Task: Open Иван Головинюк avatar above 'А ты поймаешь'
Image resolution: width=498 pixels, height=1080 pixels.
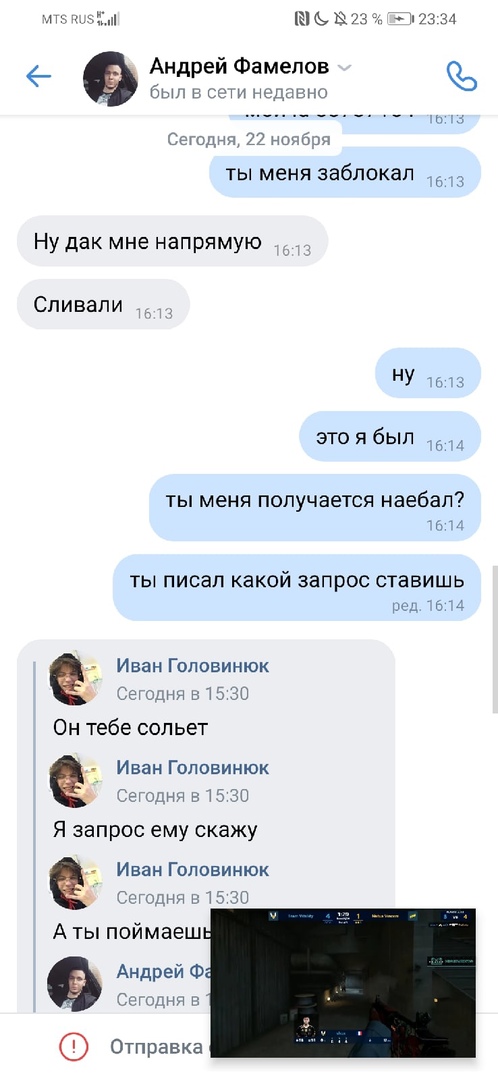Action: click(x=74, y=882)
